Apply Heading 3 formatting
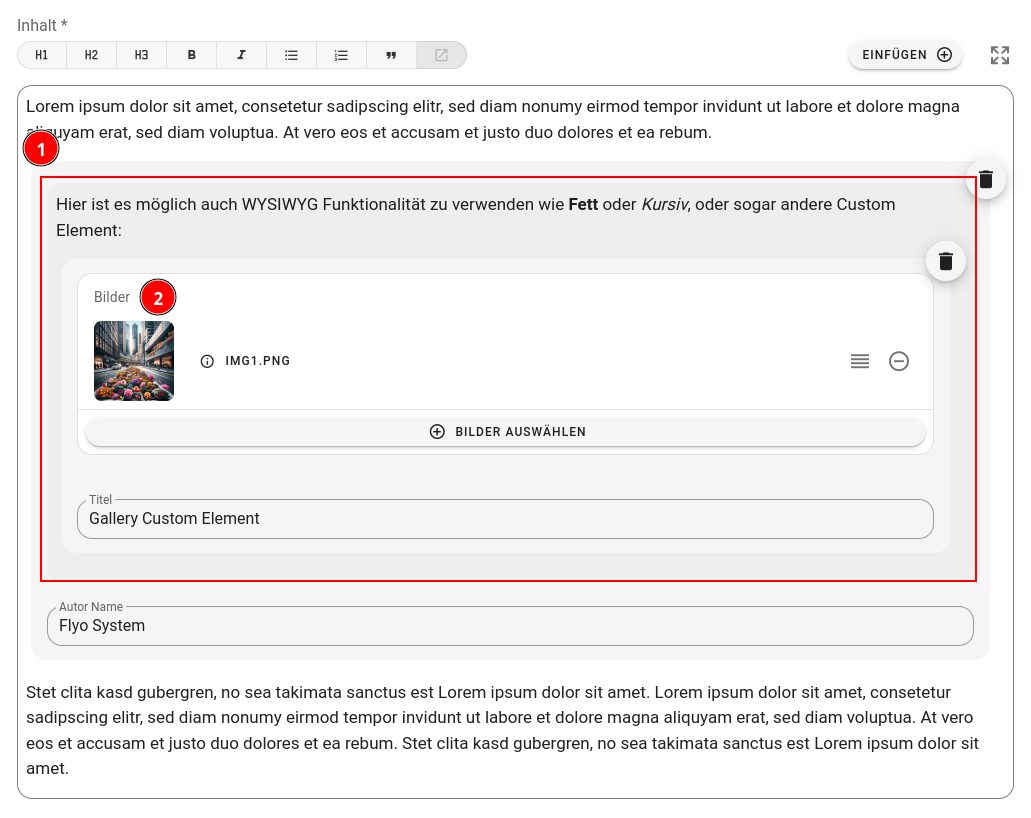This screenshot has height=818, width=1031. (141, 55)
